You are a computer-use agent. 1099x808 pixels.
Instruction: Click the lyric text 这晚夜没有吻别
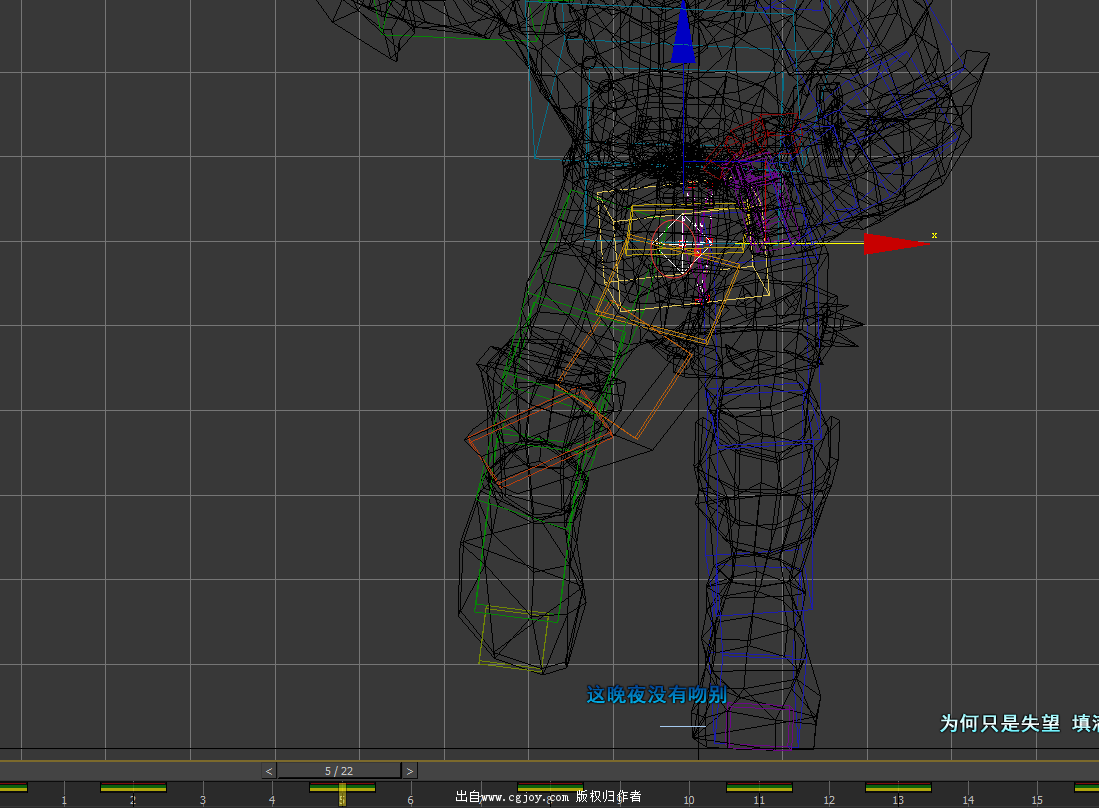pos(657,695)
